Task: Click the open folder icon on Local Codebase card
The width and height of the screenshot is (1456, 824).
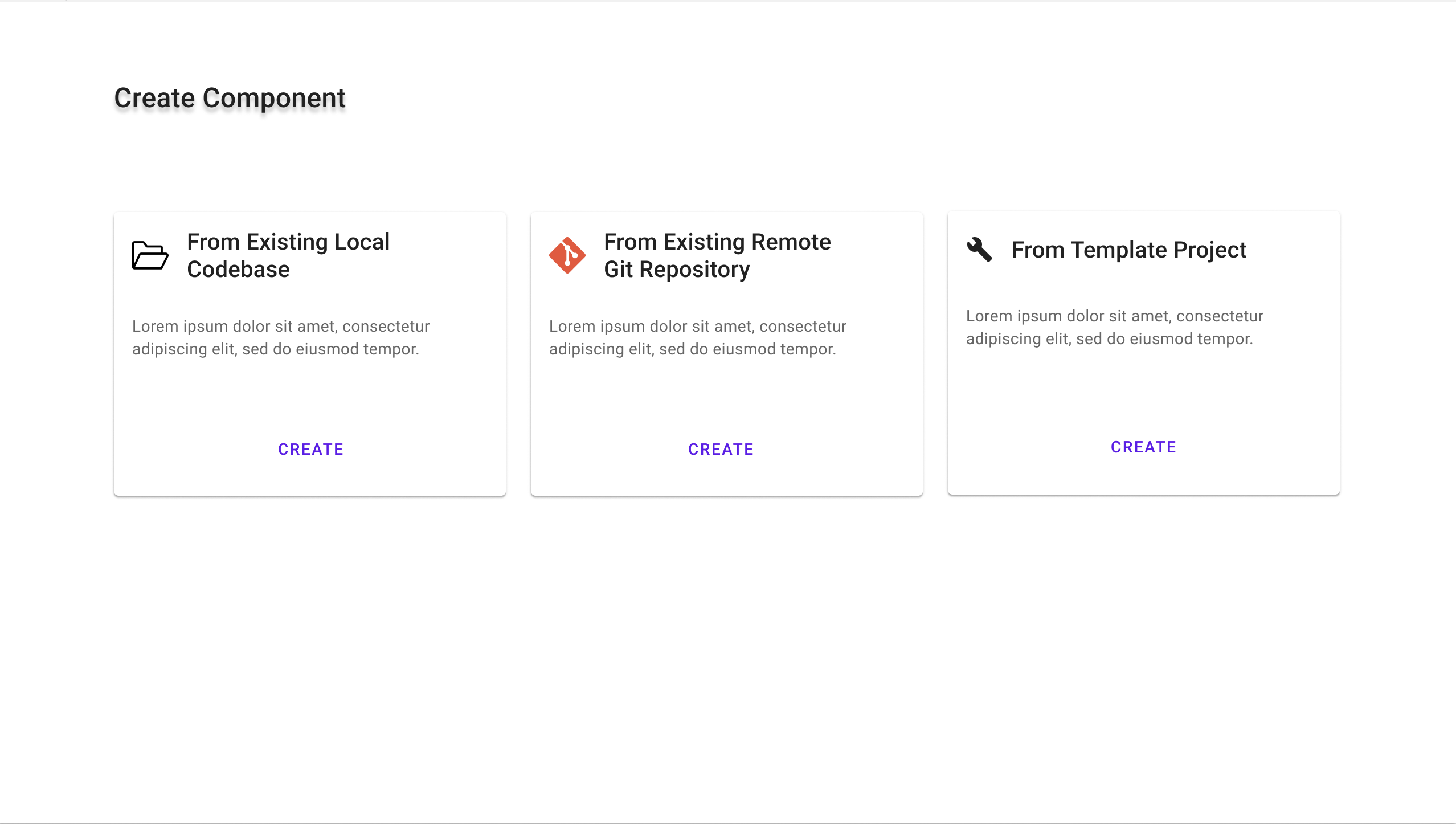Action: click(x=150, y=255)
